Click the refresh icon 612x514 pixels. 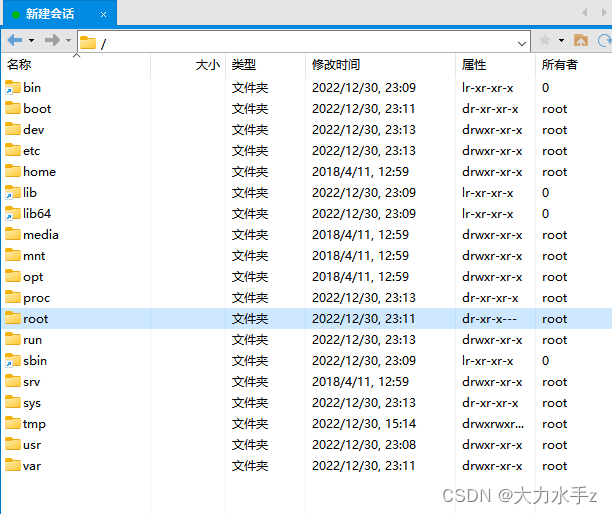[605, 40]
